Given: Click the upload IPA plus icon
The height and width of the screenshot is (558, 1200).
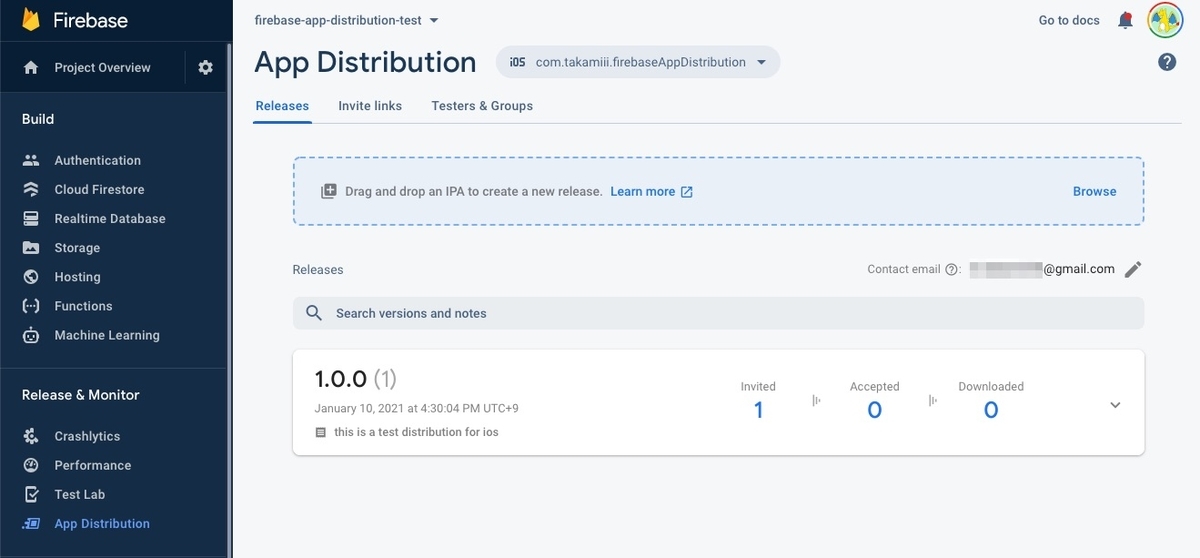Looking at the screenshot, I should pyautogui.click(x=329, y=191).
